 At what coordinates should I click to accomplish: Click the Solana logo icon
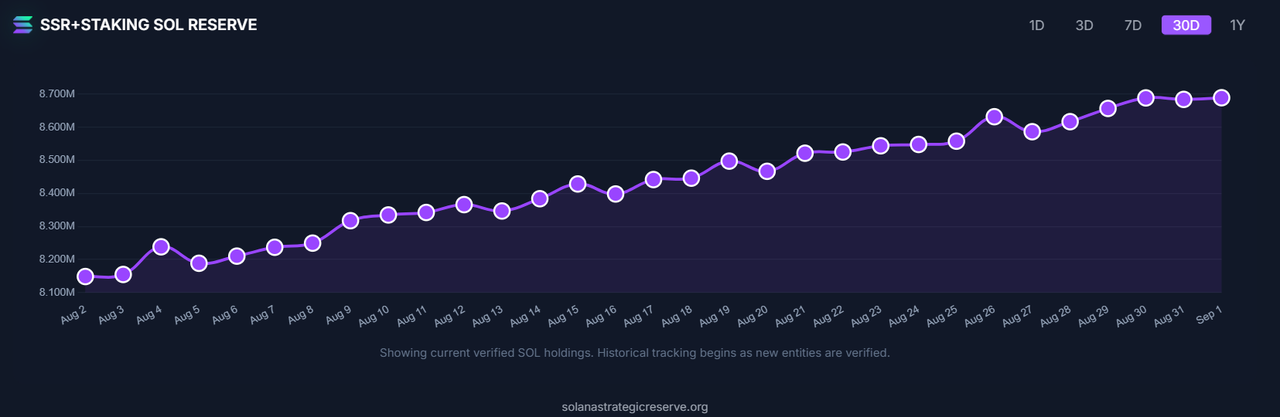[22, 24]
